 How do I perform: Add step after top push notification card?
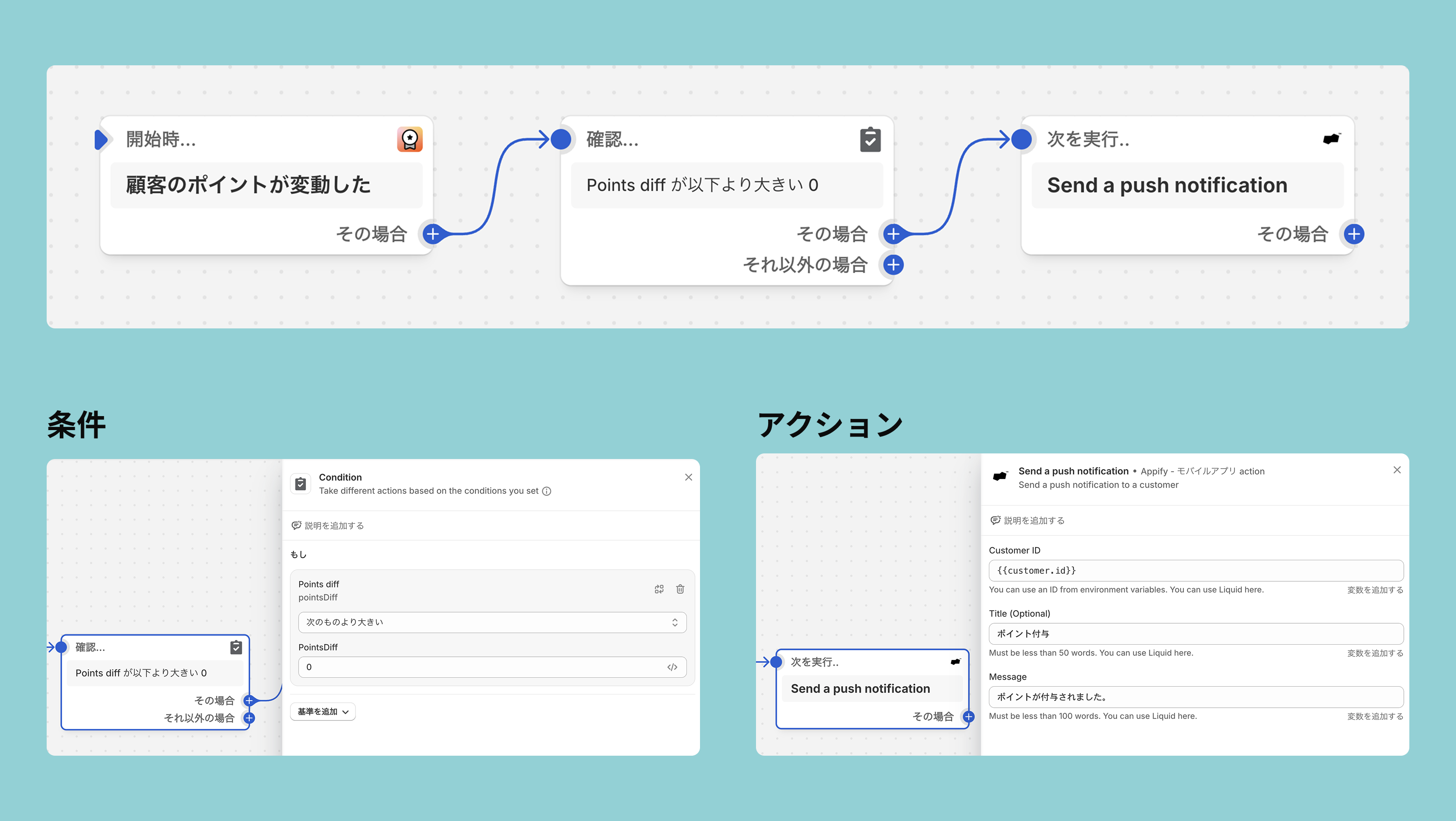[x=1354, y=234]
